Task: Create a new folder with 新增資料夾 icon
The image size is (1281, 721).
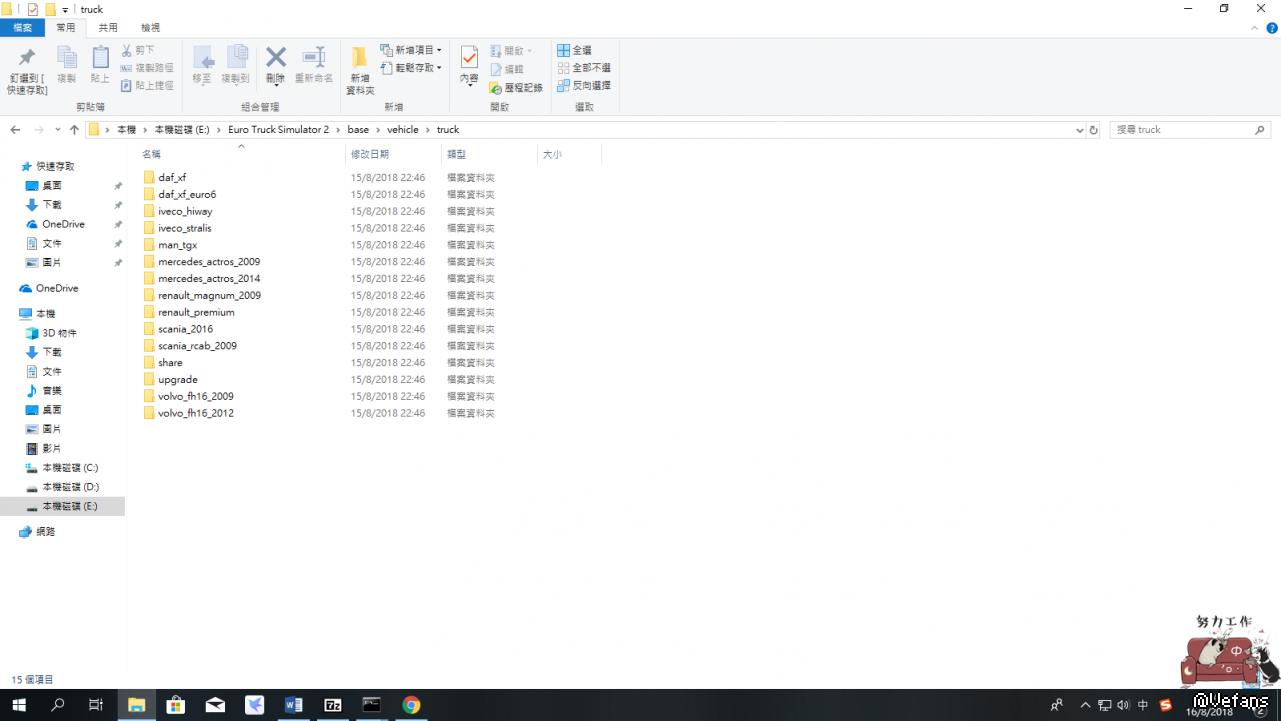Action: (x=360, y=59)
